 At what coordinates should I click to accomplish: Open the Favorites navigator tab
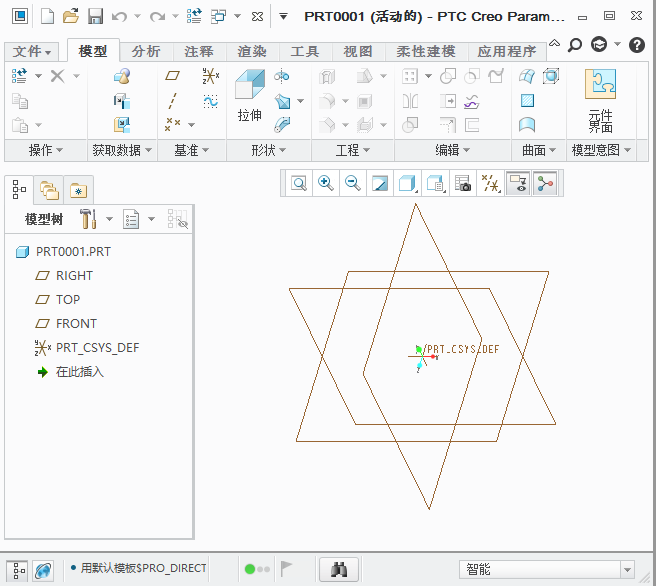pos(78,190)
